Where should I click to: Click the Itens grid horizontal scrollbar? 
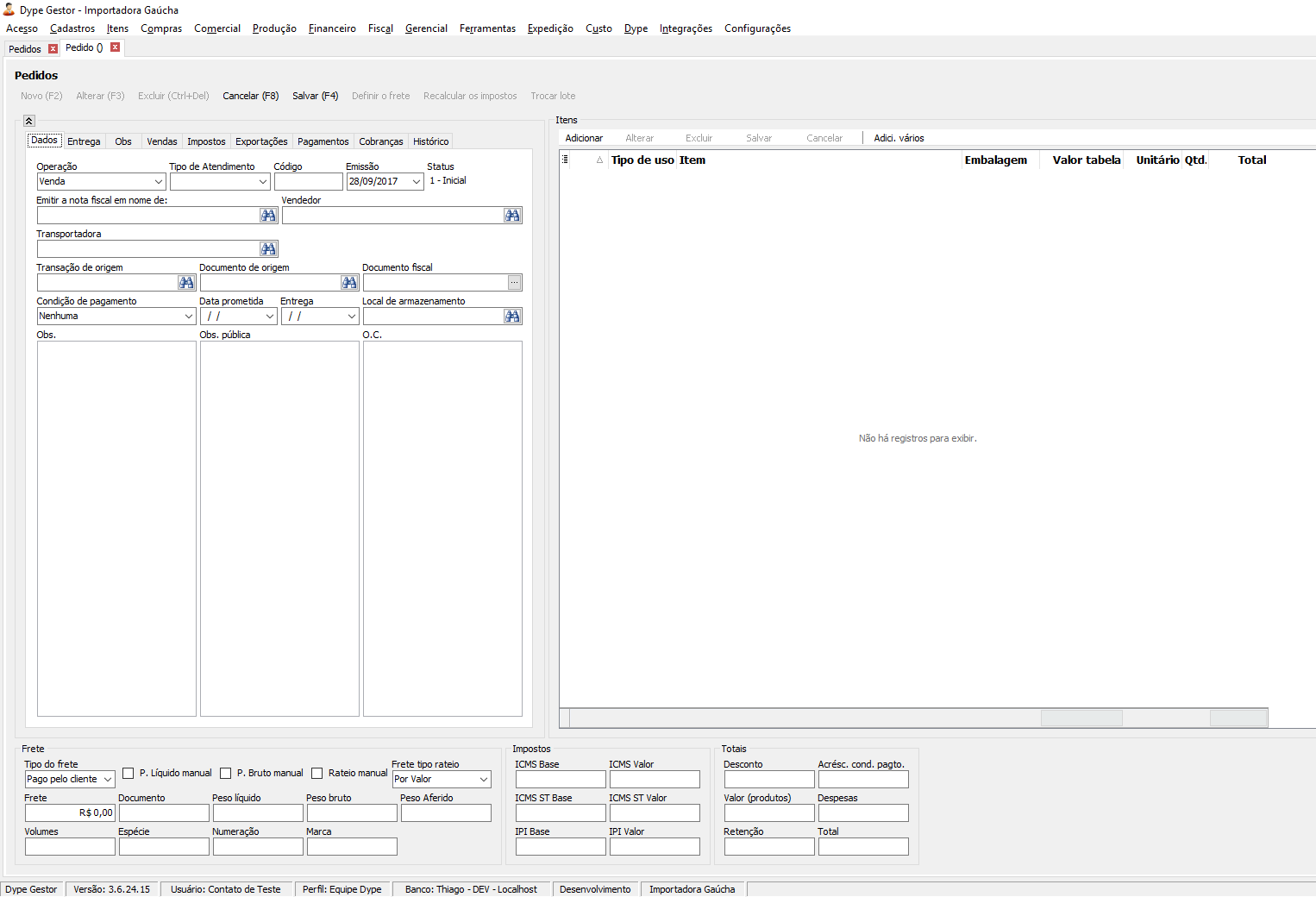(x=913, y=718)
